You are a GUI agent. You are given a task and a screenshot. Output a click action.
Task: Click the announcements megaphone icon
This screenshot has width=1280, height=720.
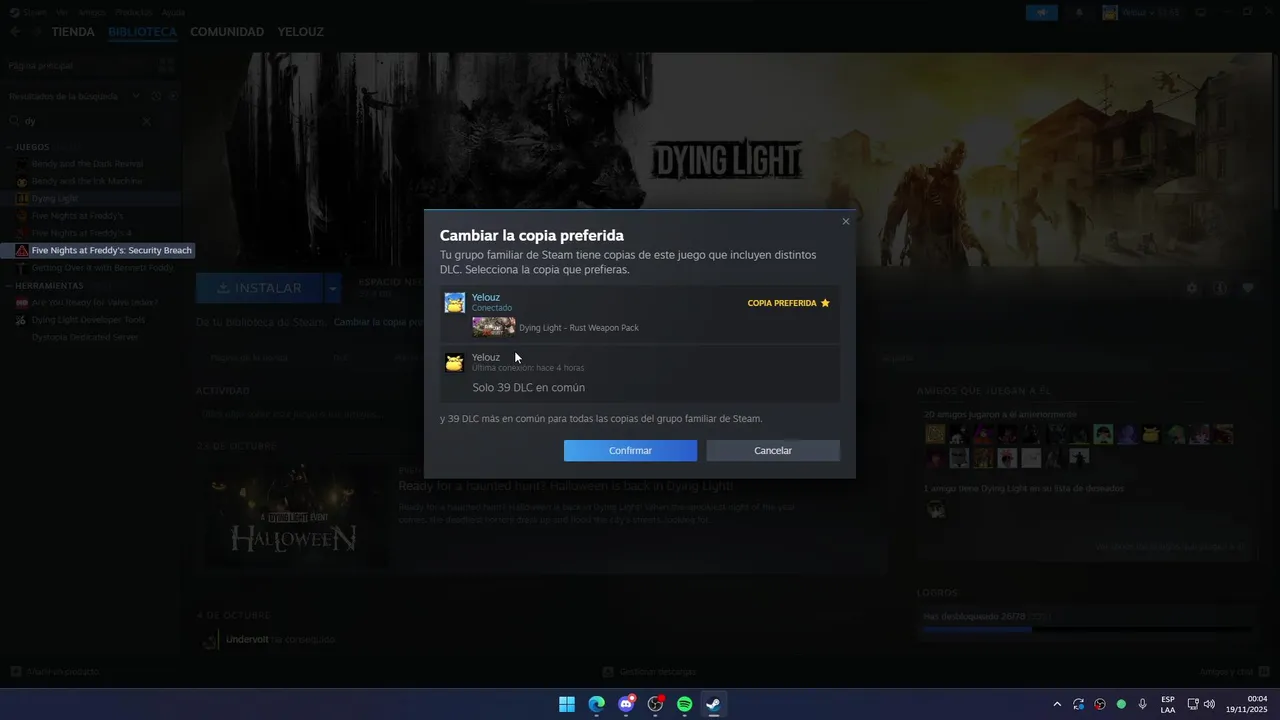[1041, 12]
